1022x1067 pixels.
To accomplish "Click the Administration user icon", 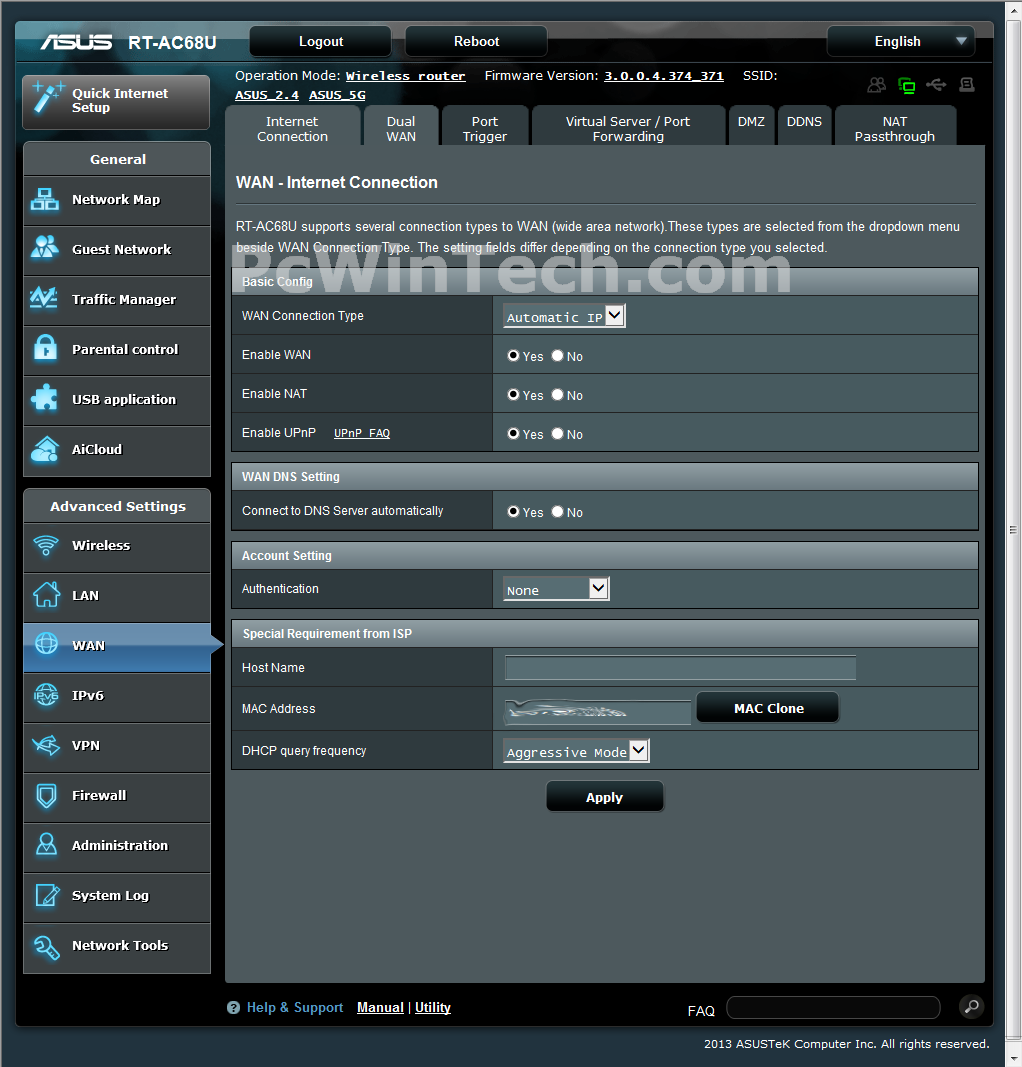I will [46, 844].
